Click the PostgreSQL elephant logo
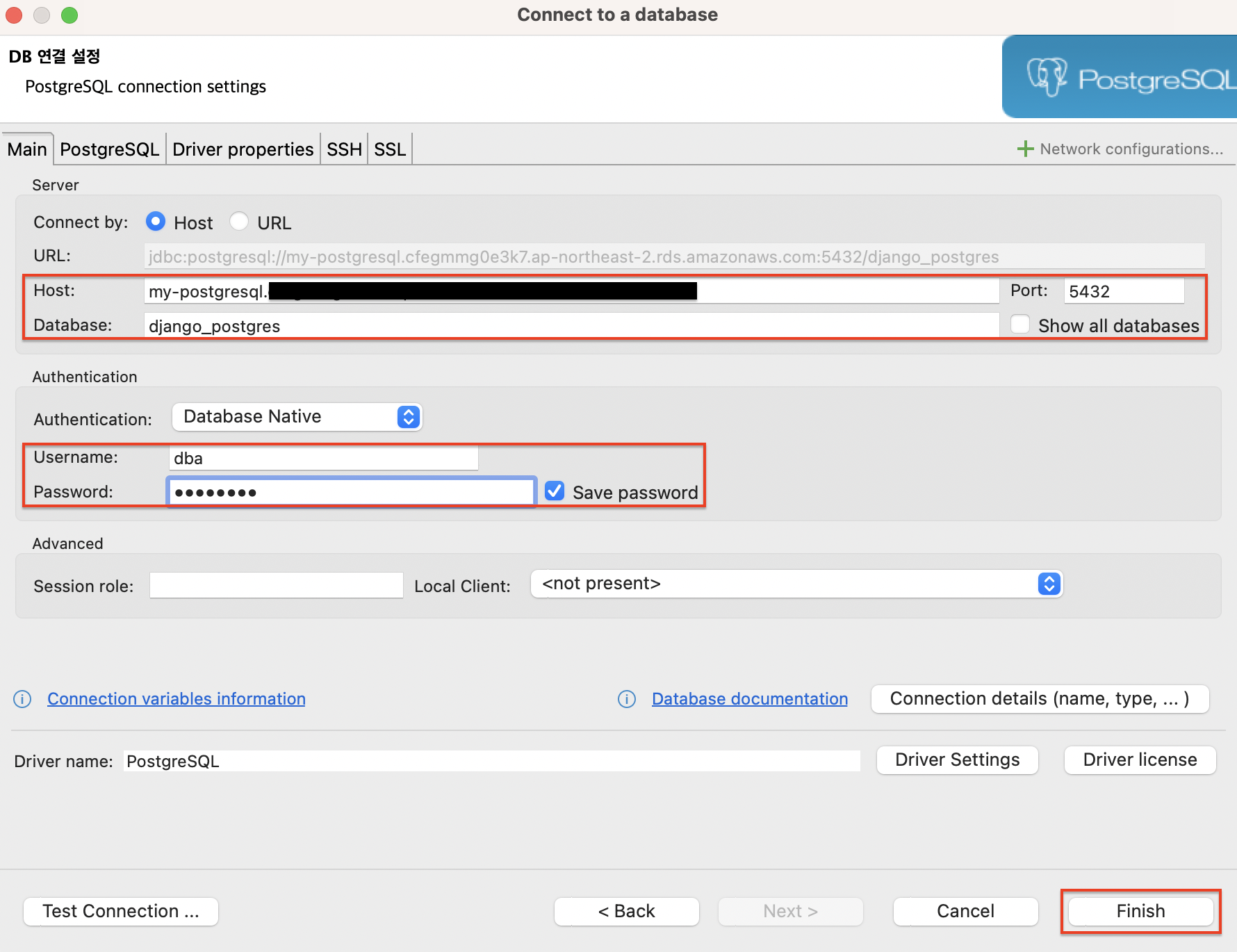This screenshot has height=952, width=1237. click(1047, 76)
